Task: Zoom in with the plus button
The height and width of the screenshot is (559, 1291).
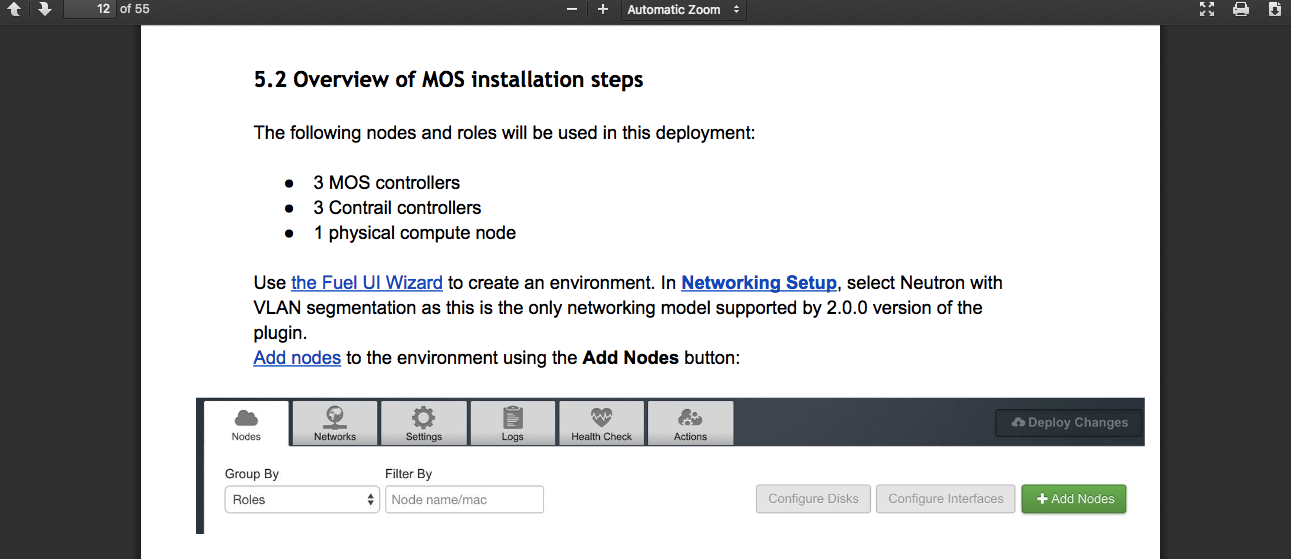Action: (602, 9)
